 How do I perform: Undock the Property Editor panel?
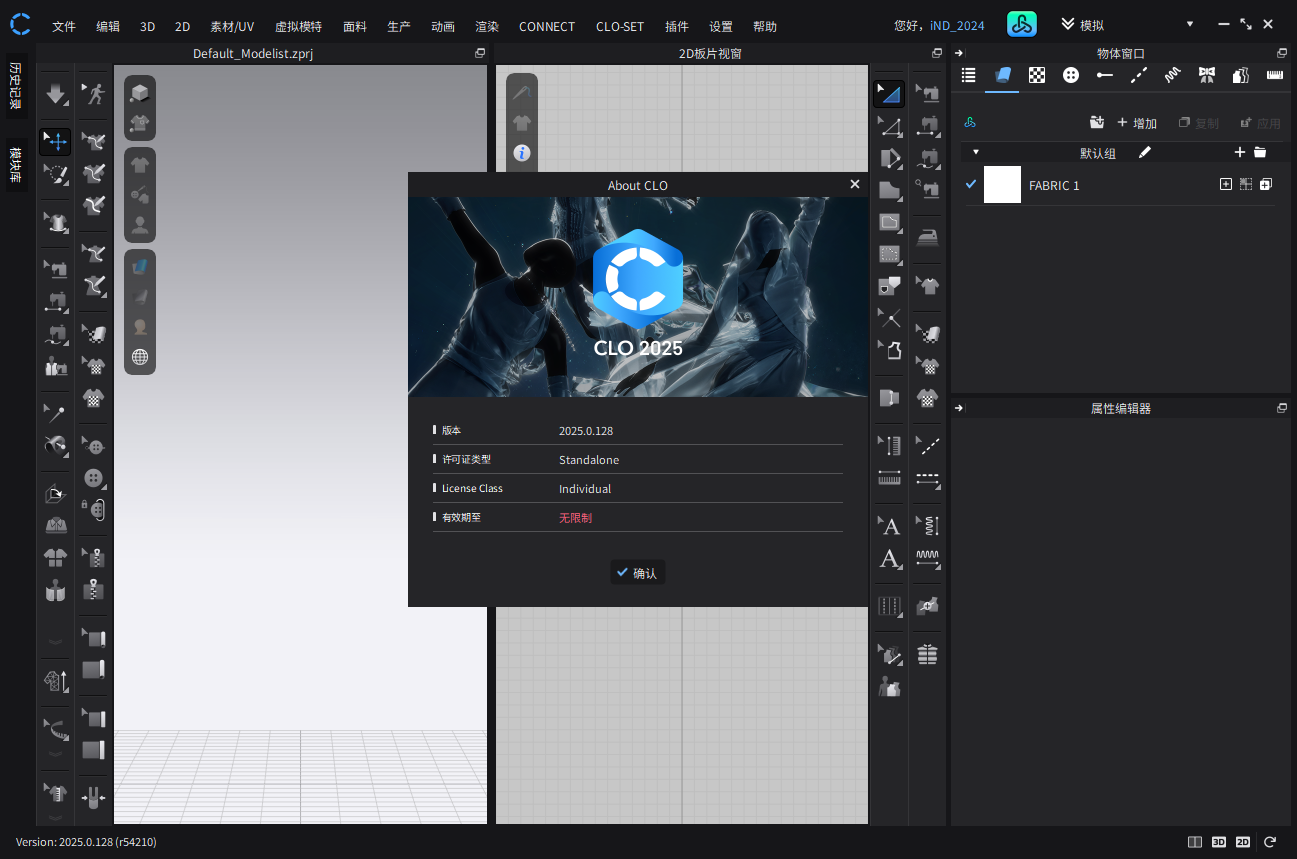(x=1282, y=408)
